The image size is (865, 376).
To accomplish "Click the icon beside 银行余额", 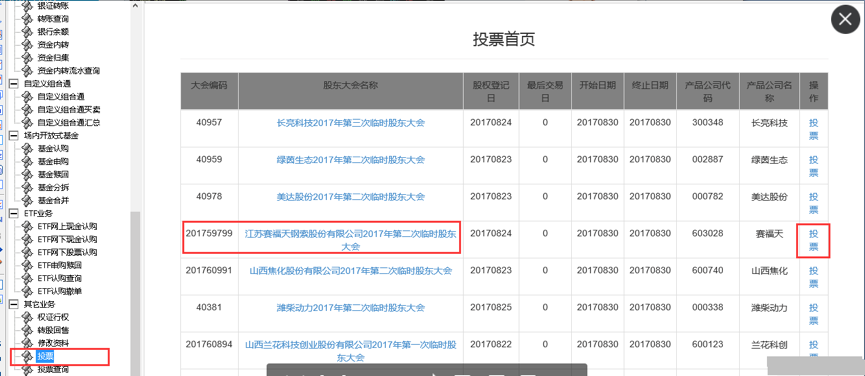I will (28, 32).
